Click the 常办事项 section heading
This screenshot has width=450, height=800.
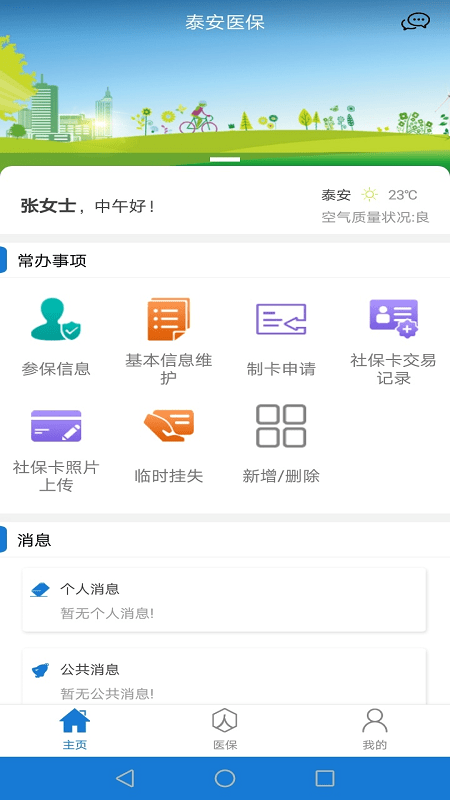coord(52,260)
